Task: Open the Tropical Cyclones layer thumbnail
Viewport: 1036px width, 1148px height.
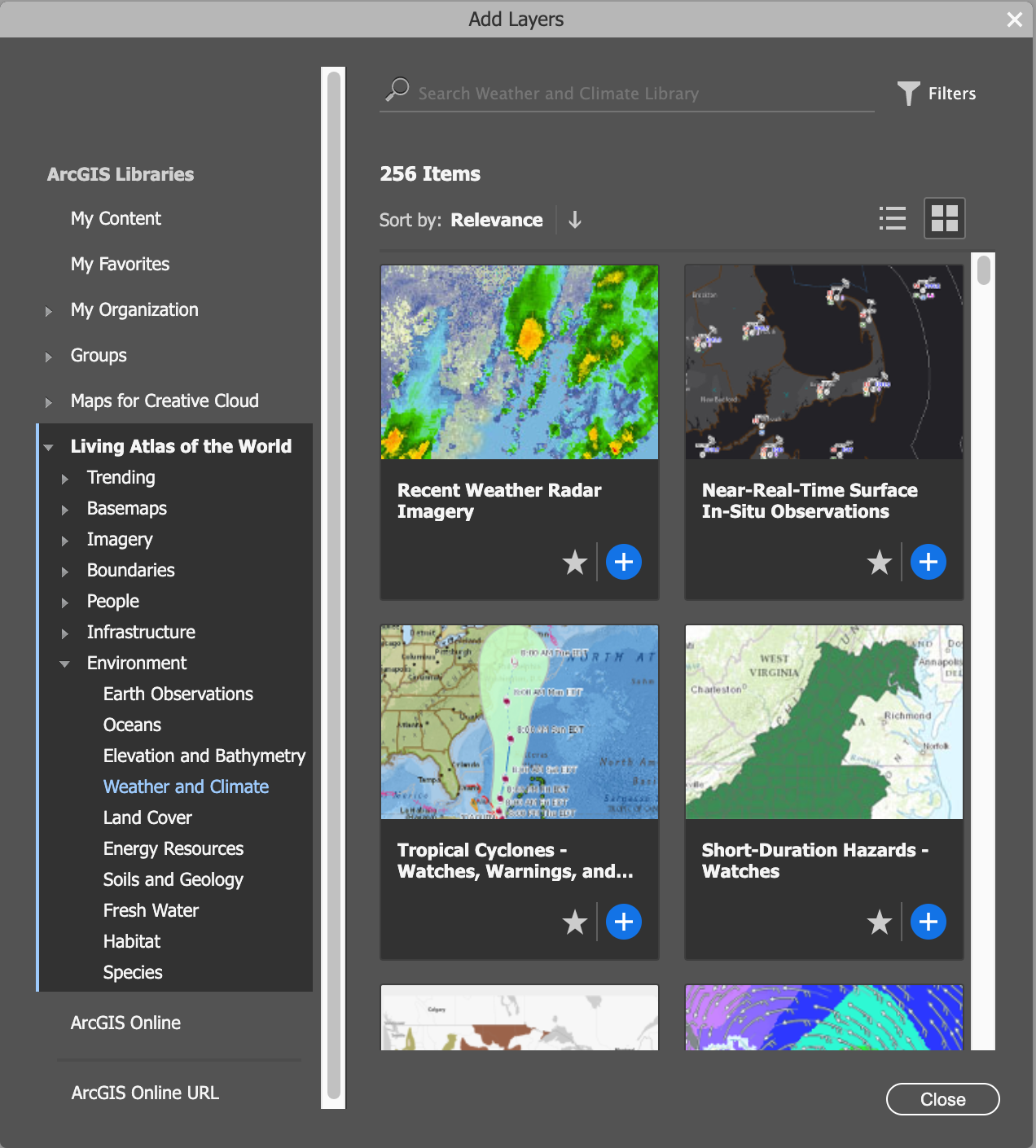Action: [x=519, y=722]
